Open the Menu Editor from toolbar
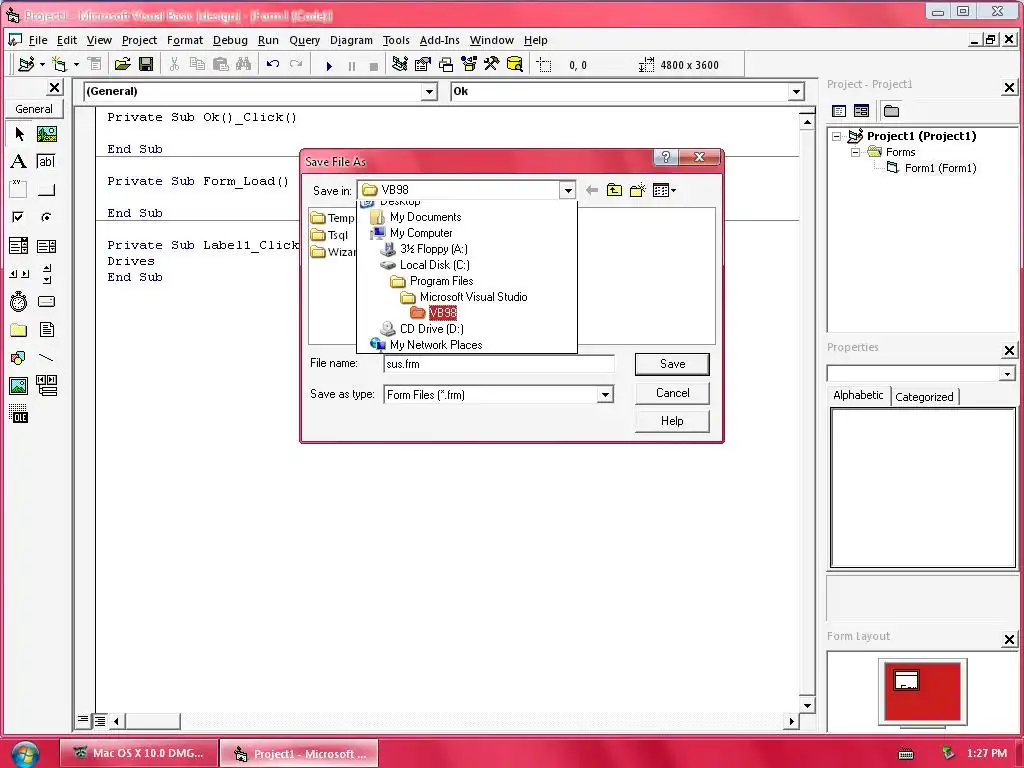Viewport: 1024px width, 768px height. coord(95,64)
